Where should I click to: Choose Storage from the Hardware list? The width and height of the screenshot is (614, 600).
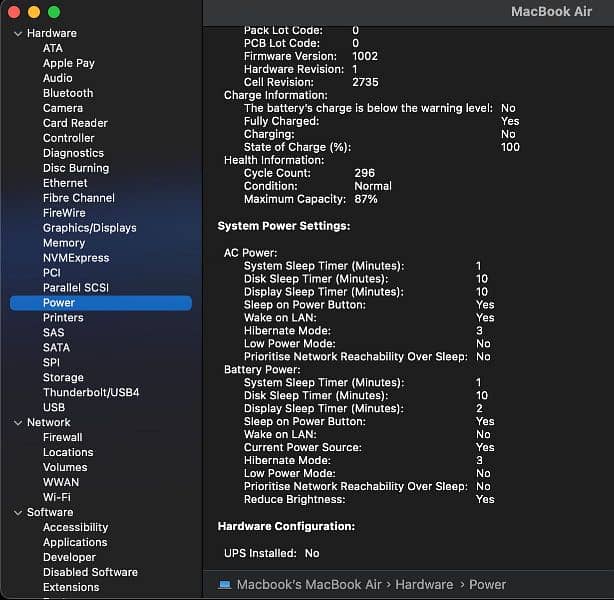(x=63, y=377)
